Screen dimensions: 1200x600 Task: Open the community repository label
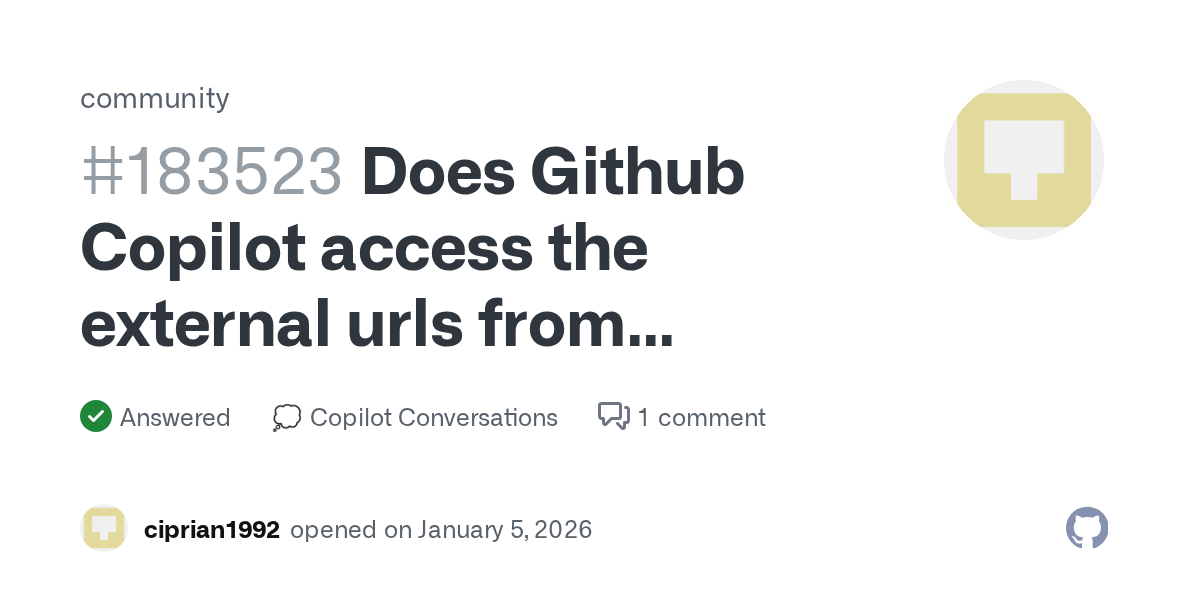155,98
